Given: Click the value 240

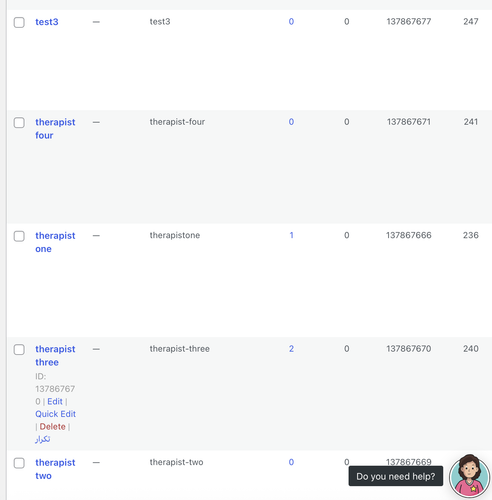Looking at the screenshot, I should coord(471,349).
